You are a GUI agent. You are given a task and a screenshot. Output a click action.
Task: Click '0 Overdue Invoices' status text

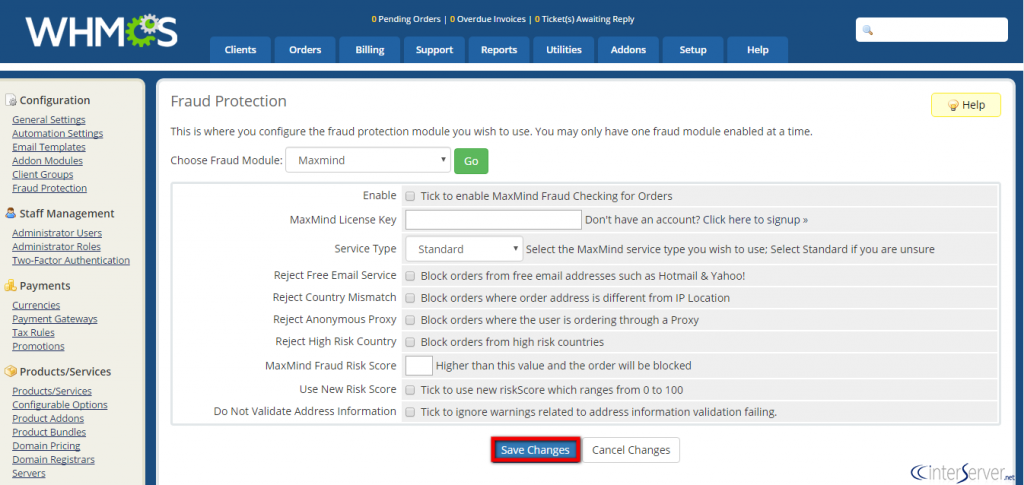[x=487, y=19]
